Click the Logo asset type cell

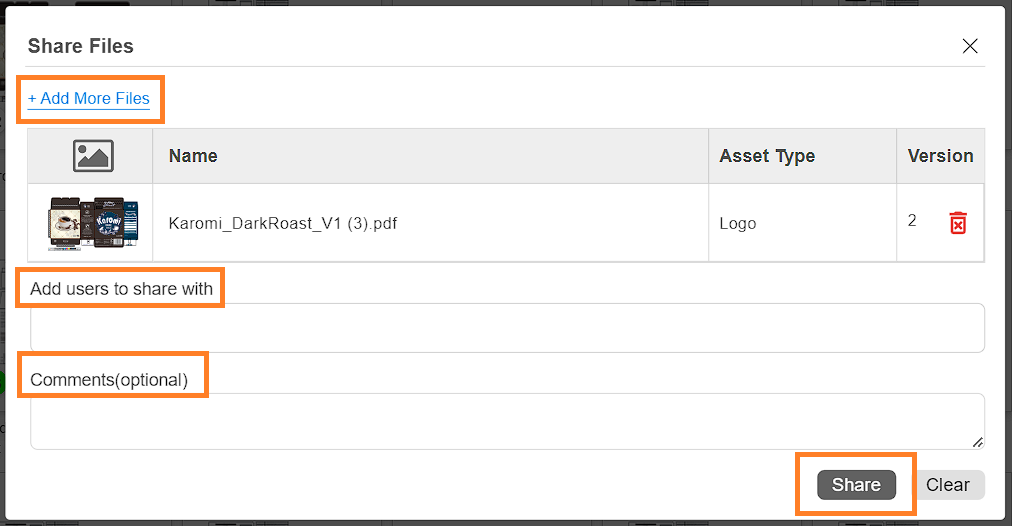[738, 223]
